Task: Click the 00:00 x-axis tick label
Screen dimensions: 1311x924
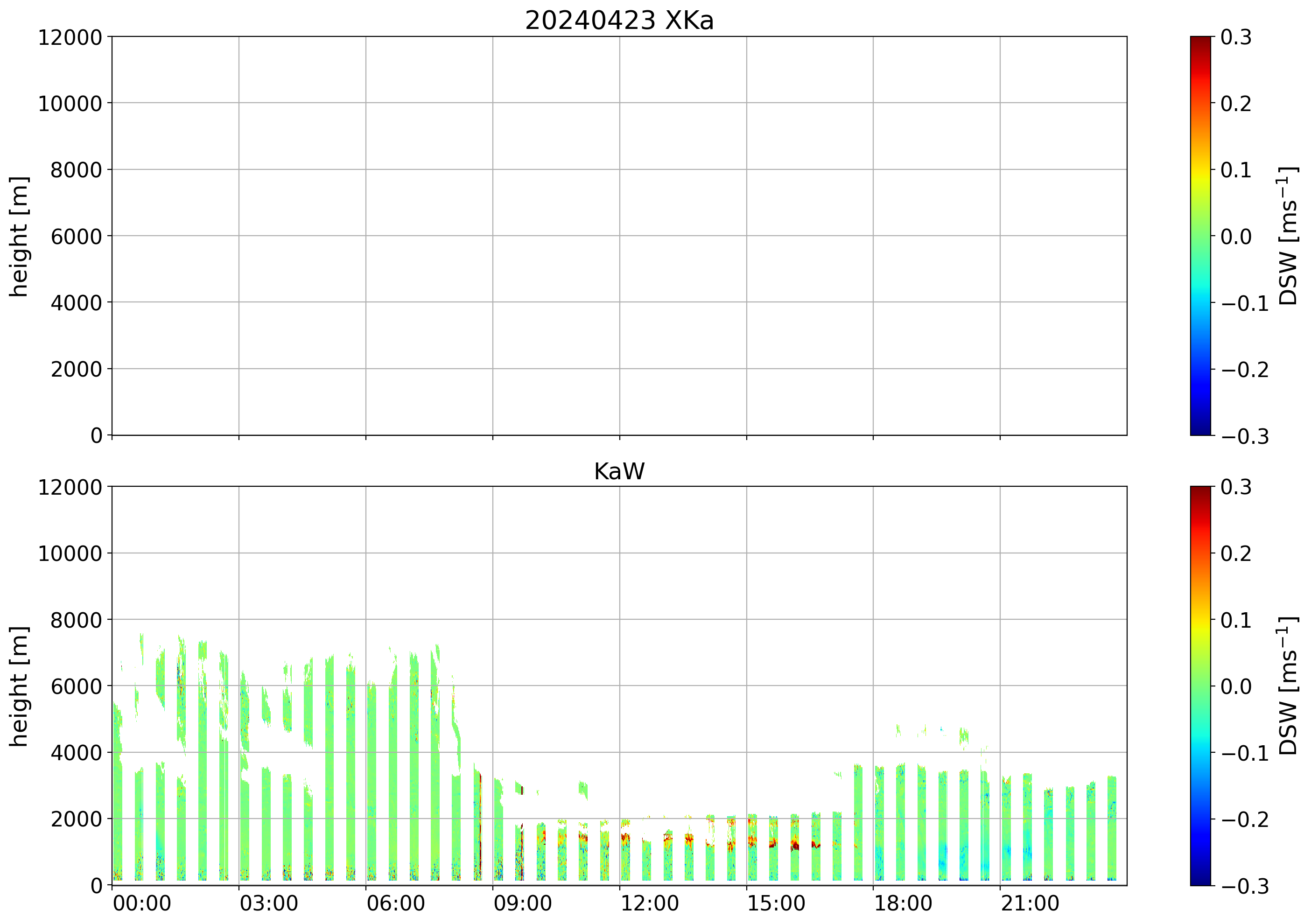Action: [141, 904]
